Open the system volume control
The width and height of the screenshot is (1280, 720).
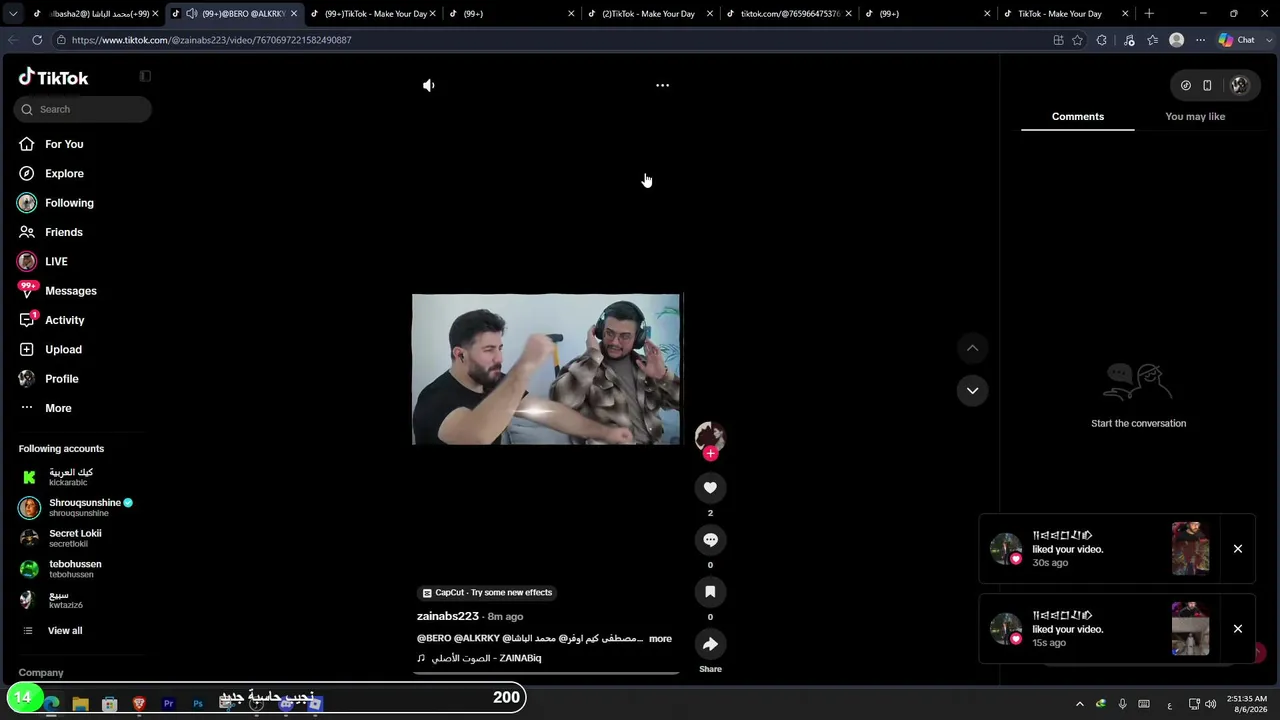pyautogui.click(x=1210, y=704)
